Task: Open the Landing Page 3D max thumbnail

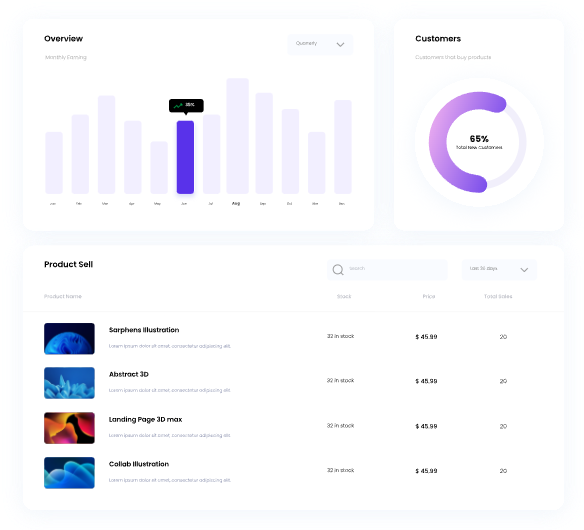Action: [69, 428]
